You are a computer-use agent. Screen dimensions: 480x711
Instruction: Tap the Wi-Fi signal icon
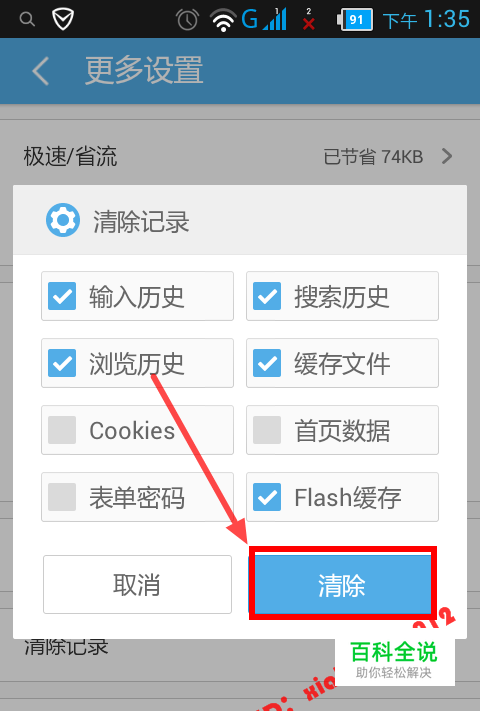point(223,21)
